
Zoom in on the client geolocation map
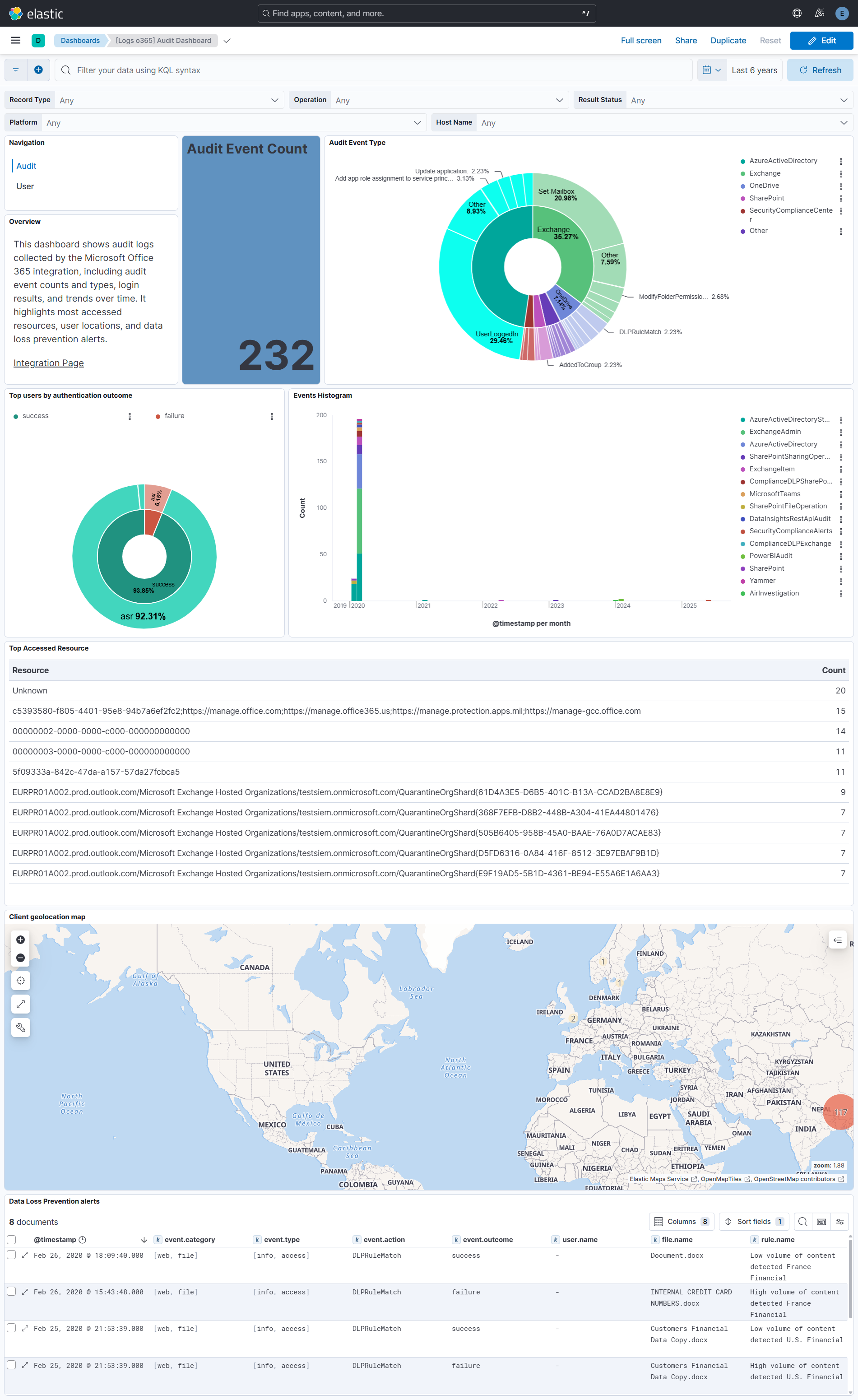[20, 940]
